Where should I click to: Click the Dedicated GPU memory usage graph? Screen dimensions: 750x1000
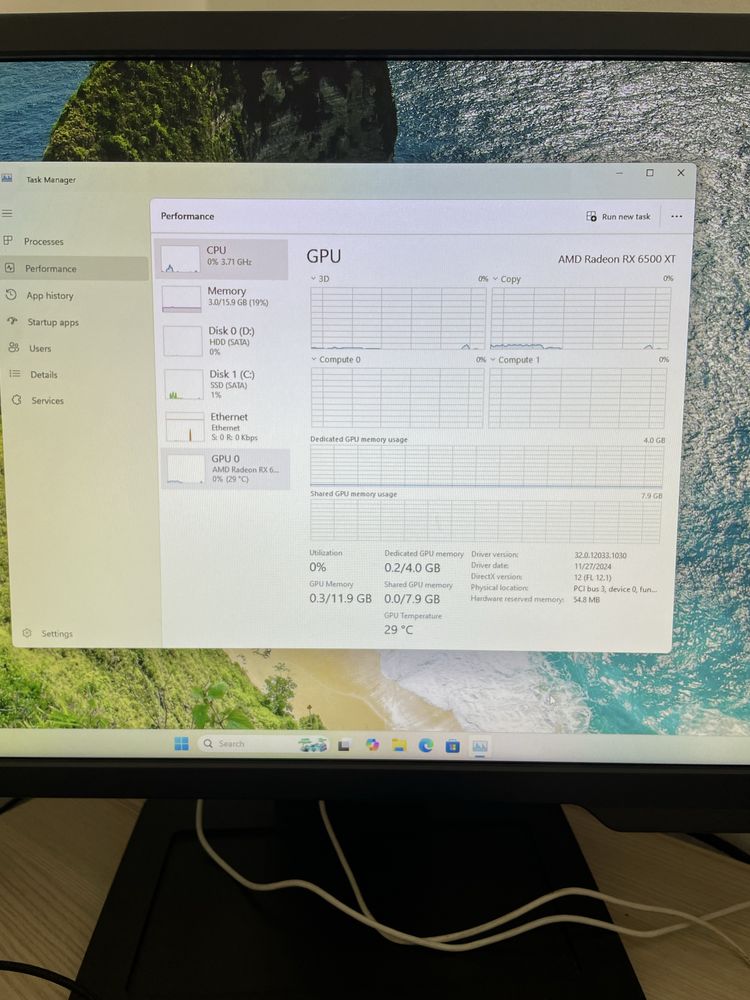[x=487, y=466]
